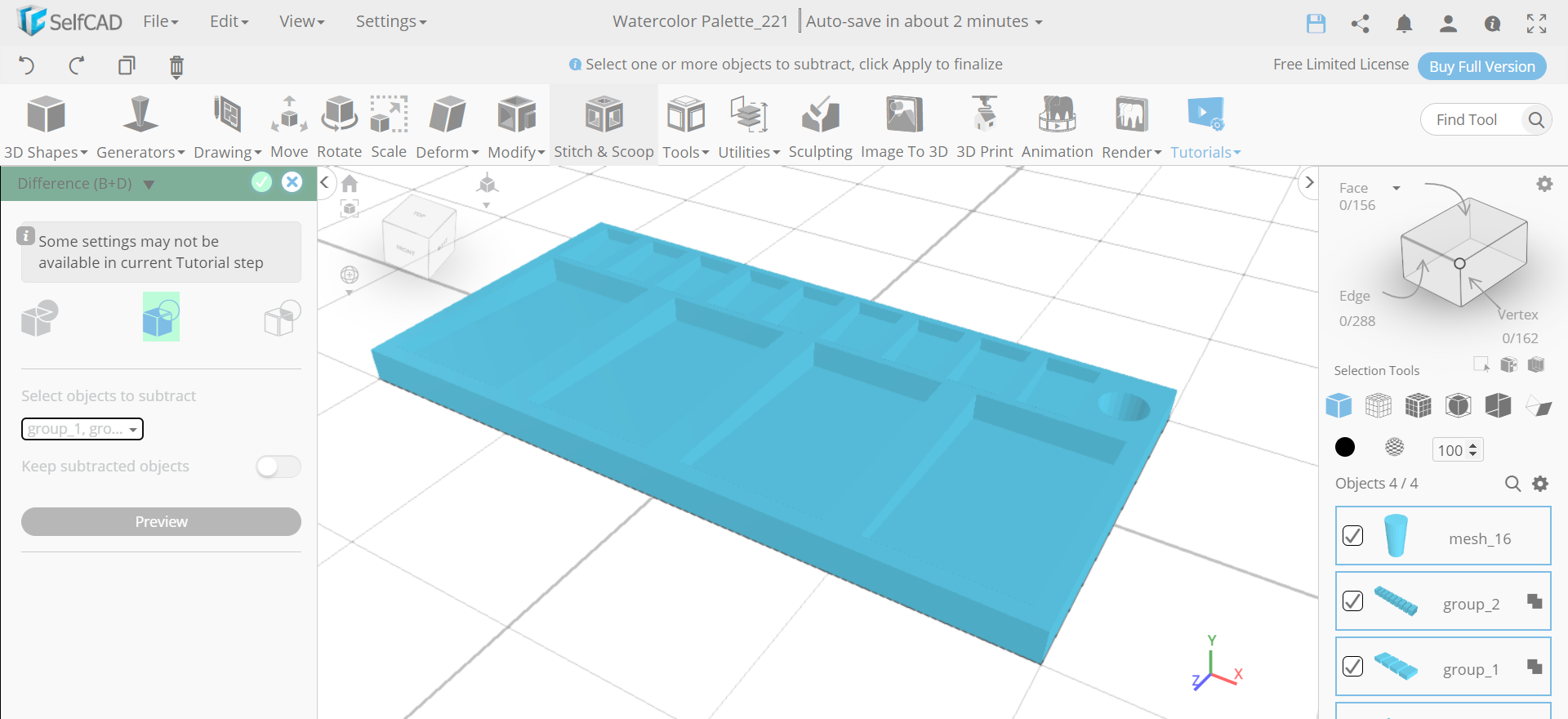Click the Buy Full Version button
The width and height of the screenshot is (1568, 719).
coord(1482,66)
